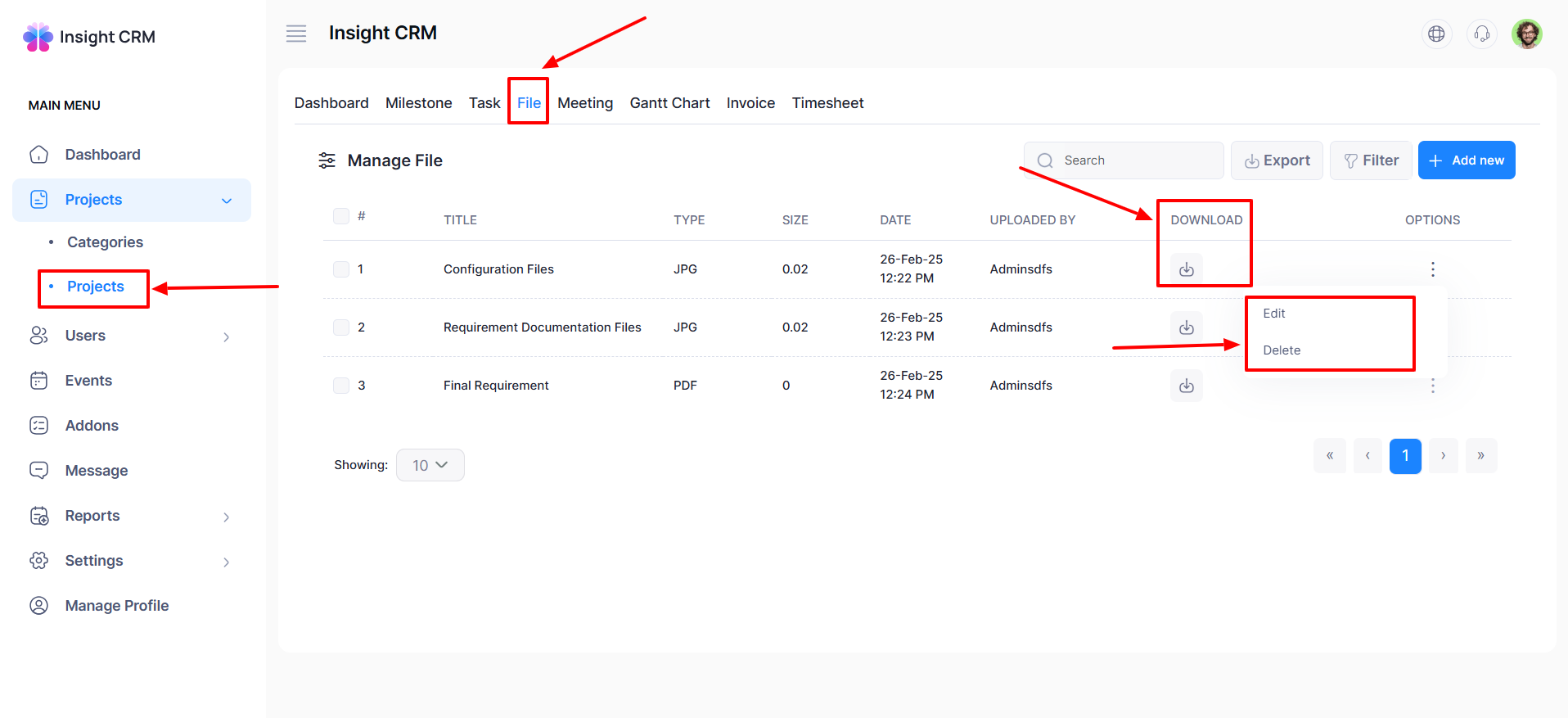
Task: Choose Delete from the options menu
Action: click(x=1282, y=350)
